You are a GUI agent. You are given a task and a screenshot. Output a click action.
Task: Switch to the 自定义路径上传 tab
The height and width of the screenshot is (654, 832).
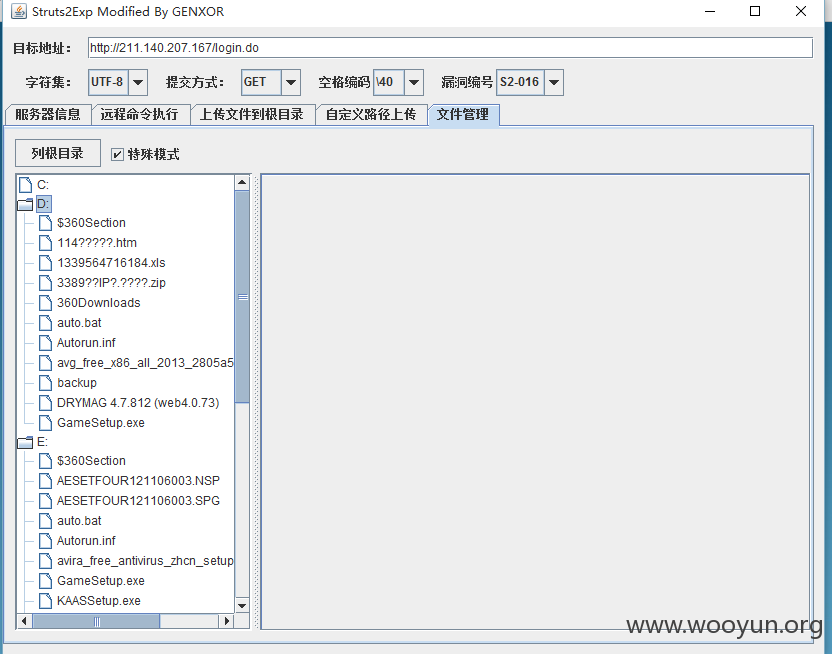click(x=371, y=115)
